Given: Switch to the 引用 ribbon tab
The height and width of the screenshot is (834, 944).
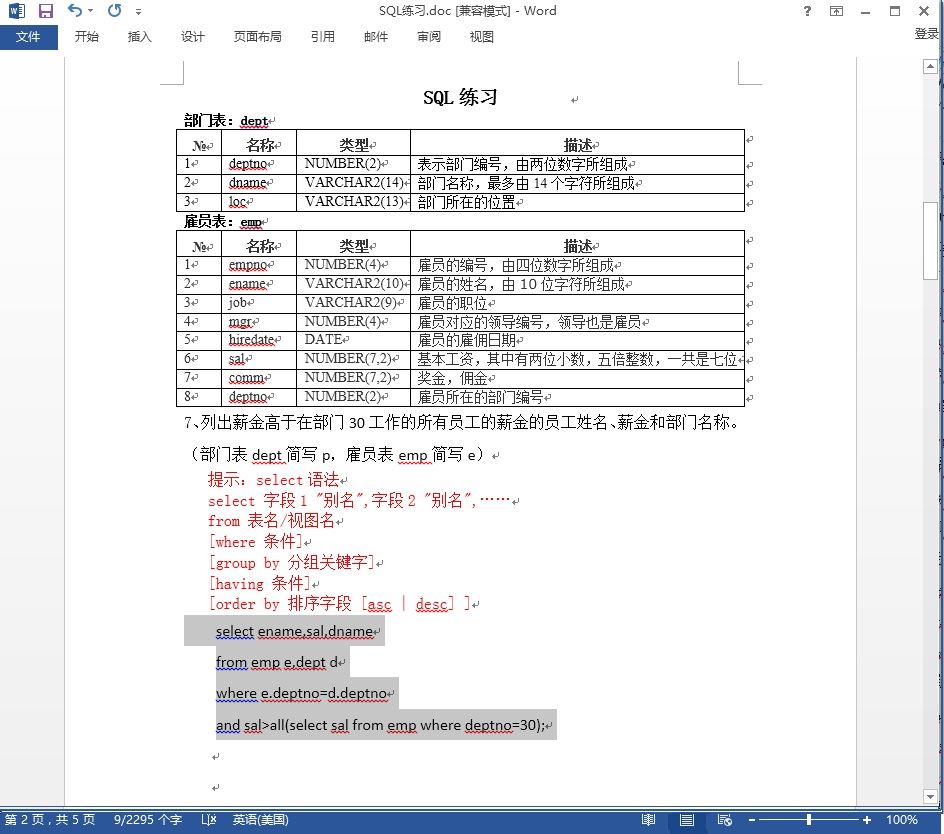Looking at the screenshot, I should (323, 37).
